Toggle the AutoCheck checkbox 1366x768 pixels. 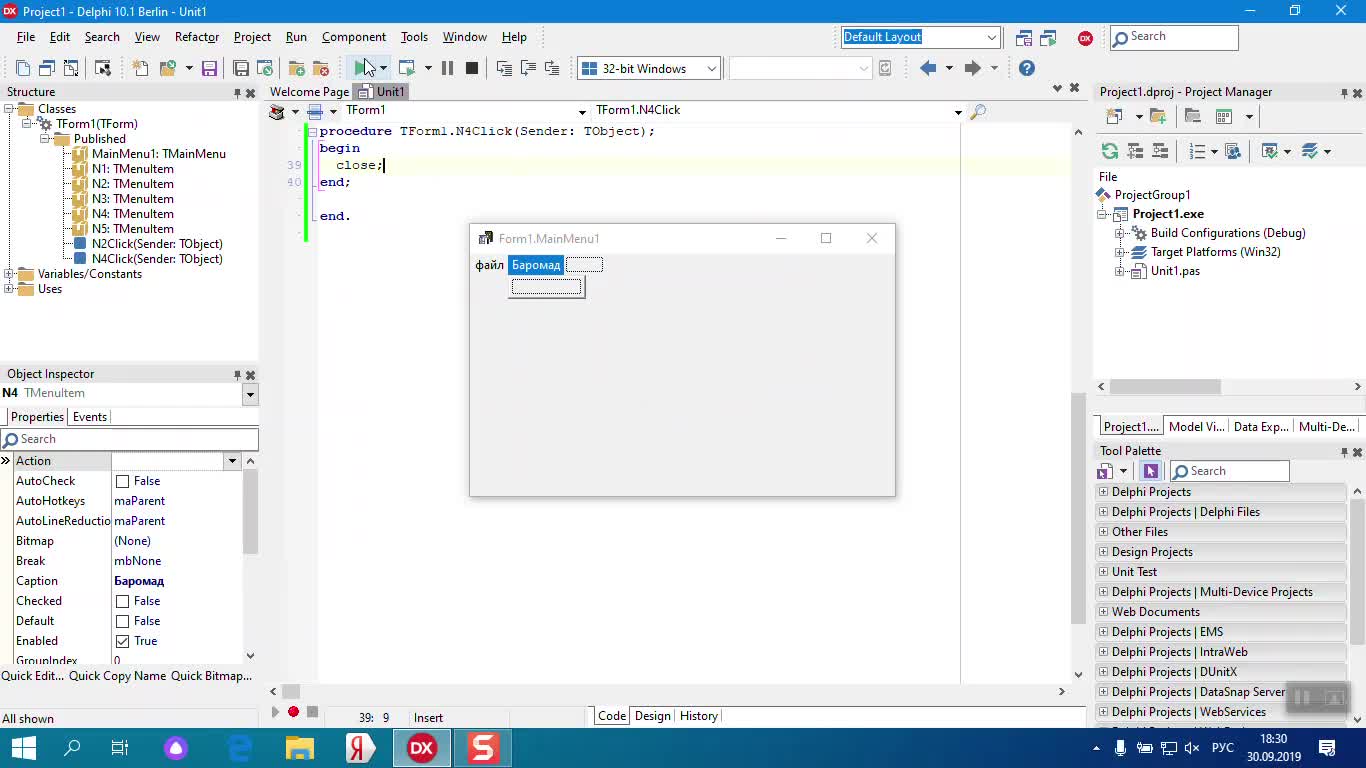[122, 481]
